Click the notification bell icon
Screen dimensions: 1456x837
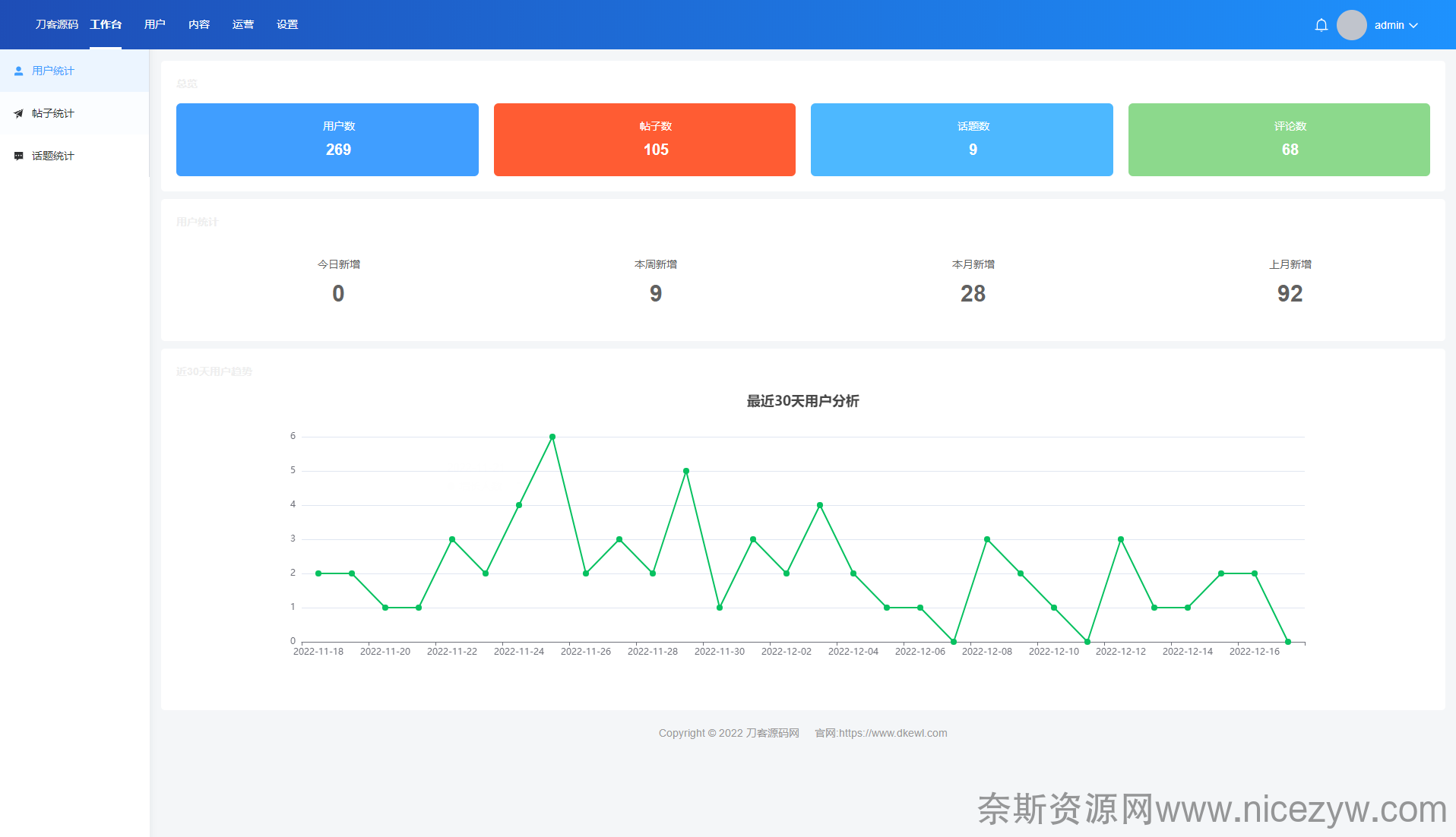pos(1321,25)
